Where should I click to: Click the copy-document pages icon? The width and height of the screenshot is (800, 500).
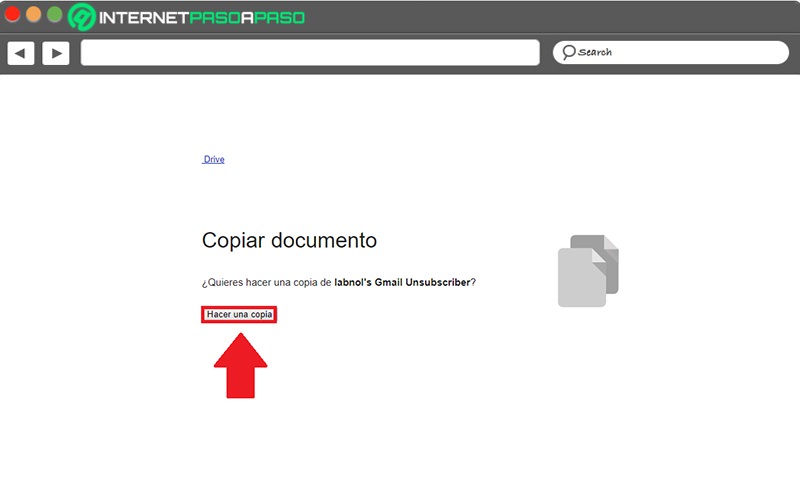[588, 271]
